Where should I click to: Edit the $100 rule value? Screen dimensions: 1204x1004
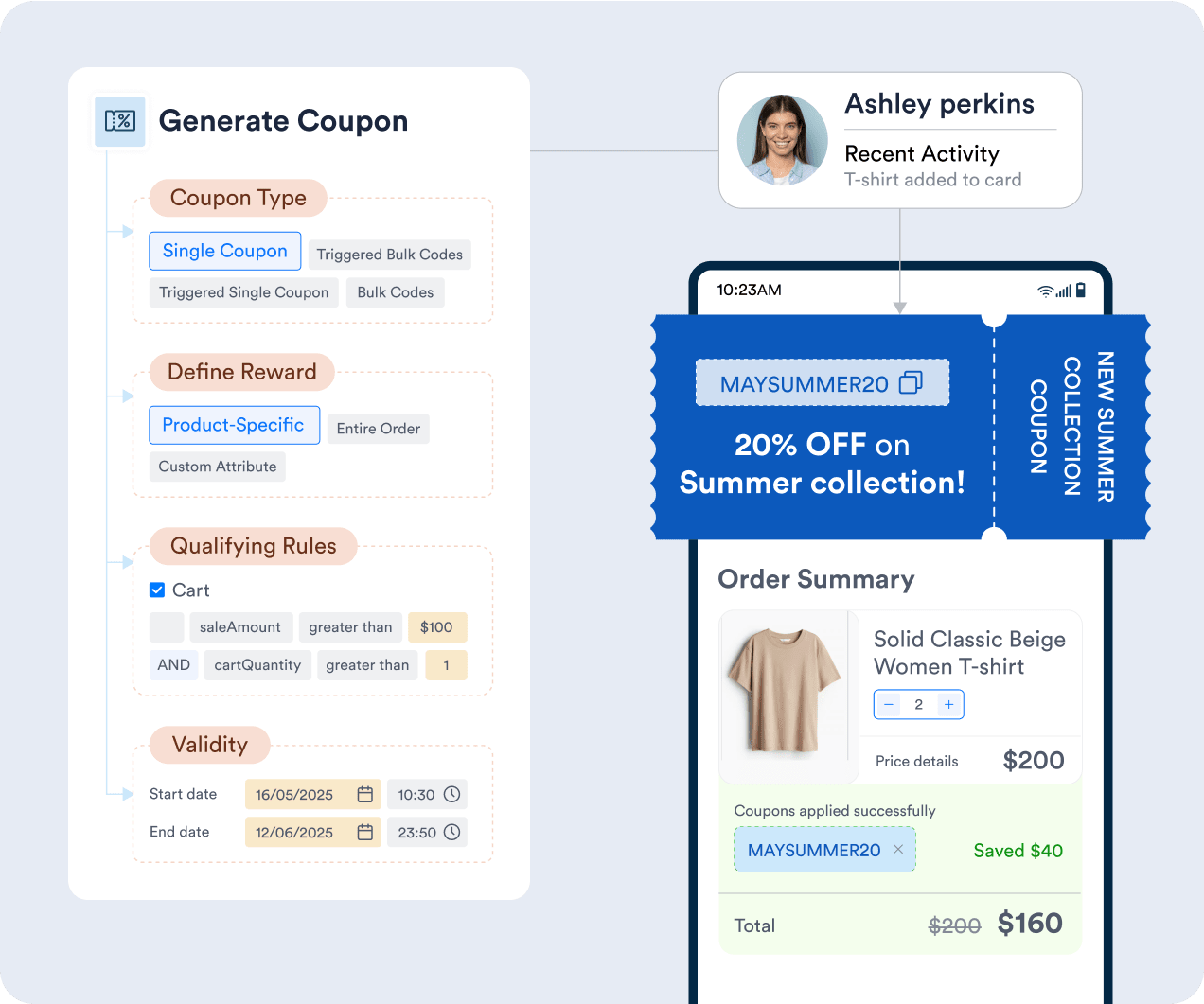pyautogui.click(x=436, y=627)
